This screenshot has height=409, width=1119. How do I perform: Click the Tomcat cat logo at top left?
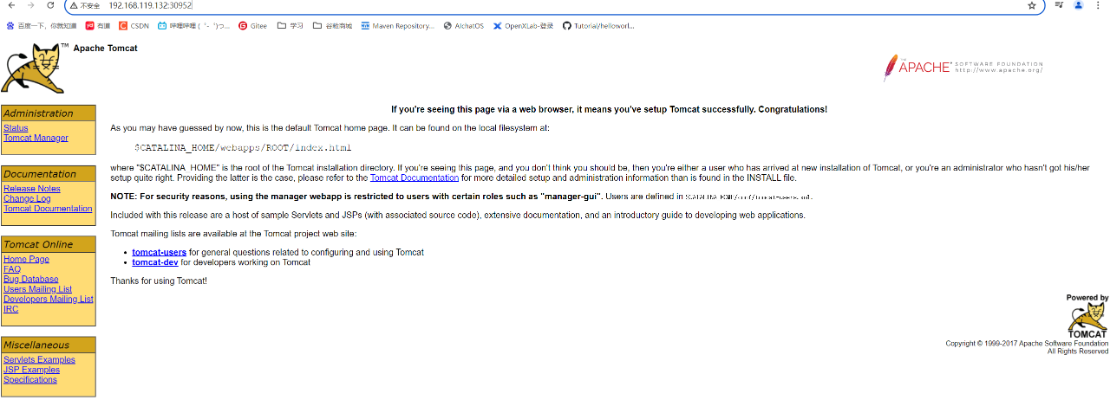pyautogui.click(x=33, y=69)
